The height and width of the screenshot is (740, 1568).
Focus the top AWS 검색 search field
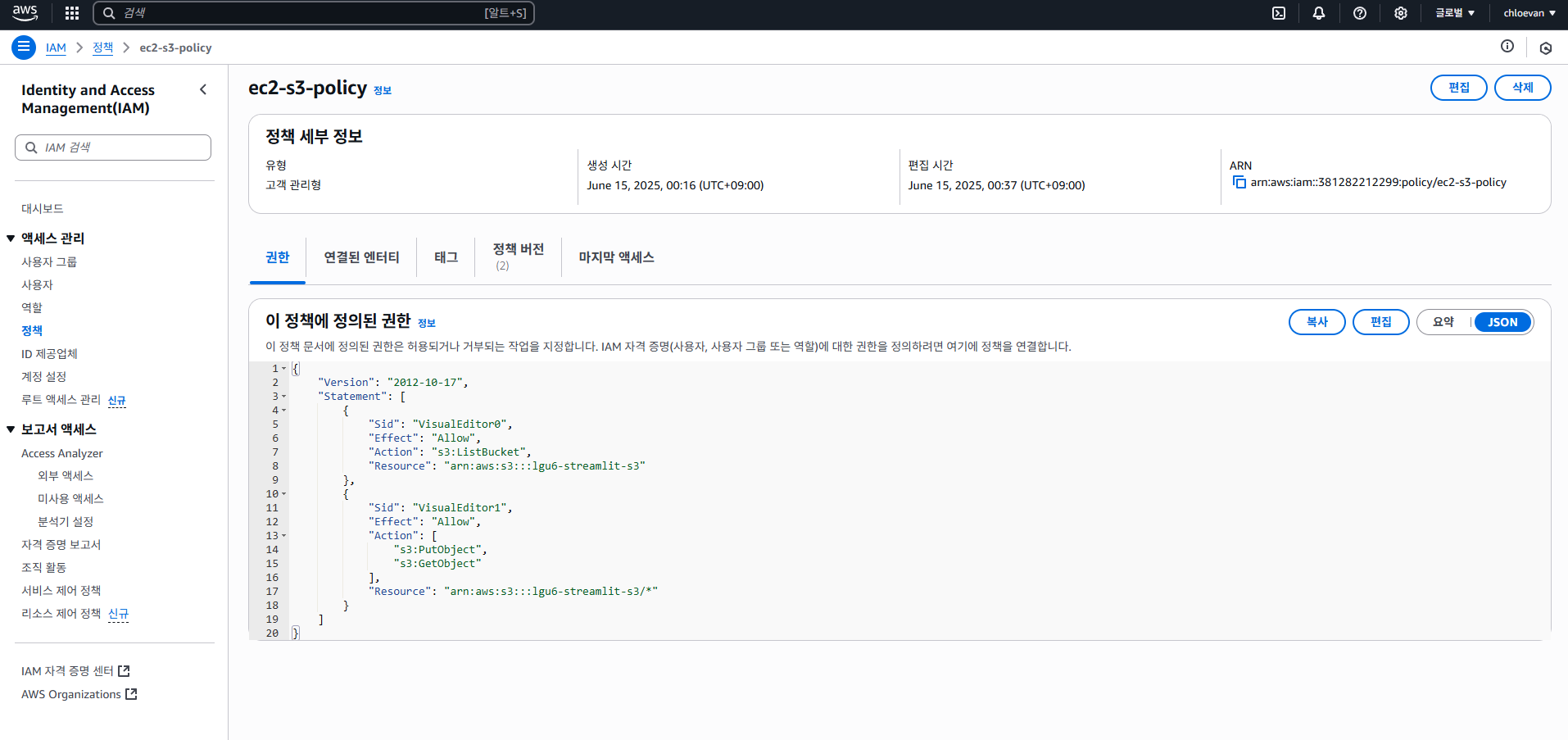pos(314,13)
